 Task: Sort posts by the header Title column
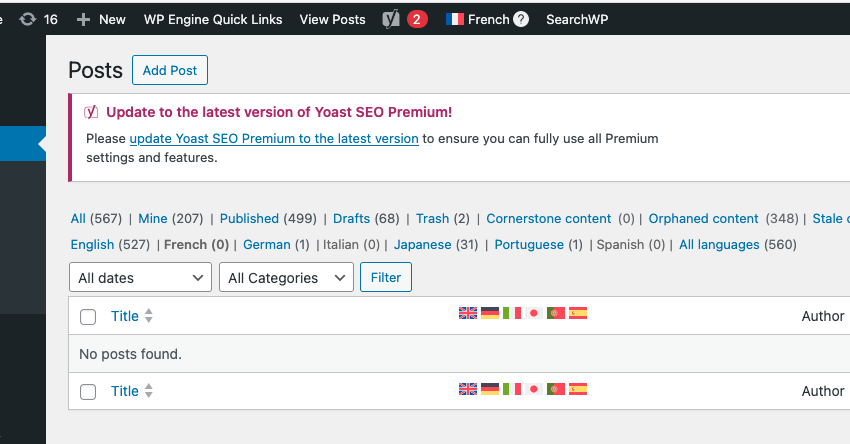click(x=125, y=316)
